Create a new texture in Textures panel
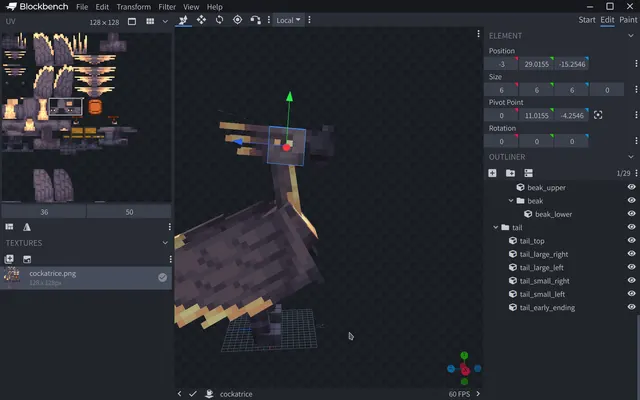640x400 pixels. pos(27,259)
